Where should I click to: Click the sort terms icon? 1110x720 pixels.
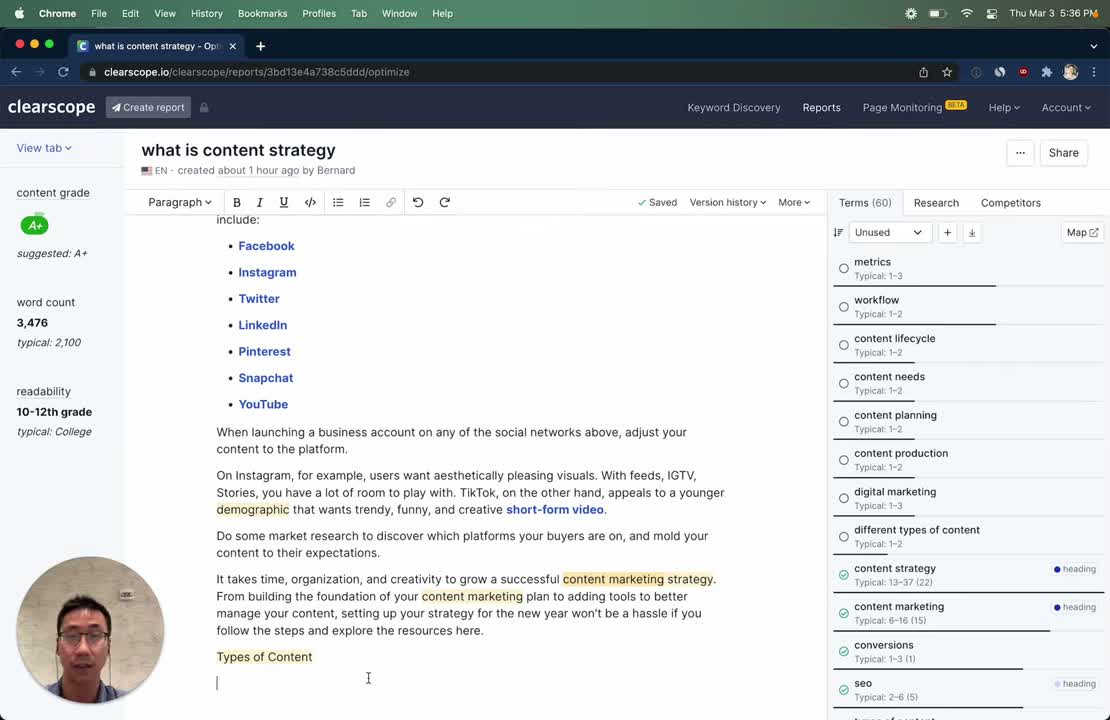839,232
